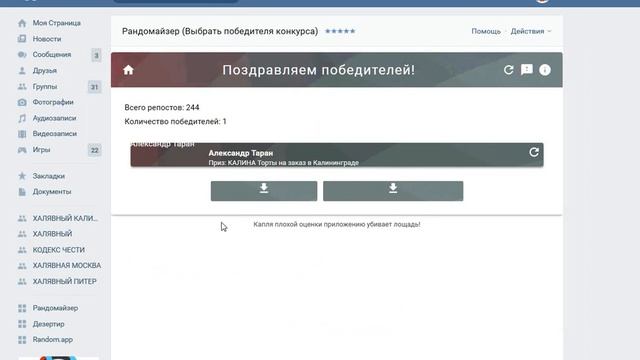Click the gamepad icon beside Игры
This screenshot has height=360, width=640.
(x=22, y=150)
